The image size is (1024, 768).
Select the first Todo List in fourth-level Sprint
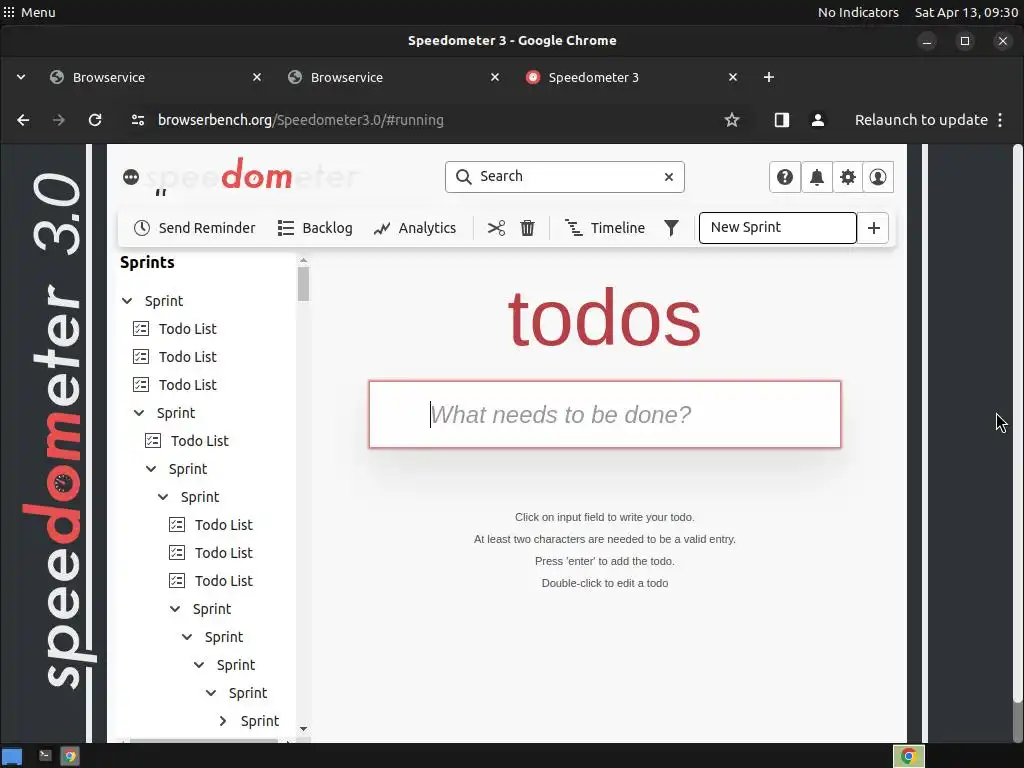211,525
